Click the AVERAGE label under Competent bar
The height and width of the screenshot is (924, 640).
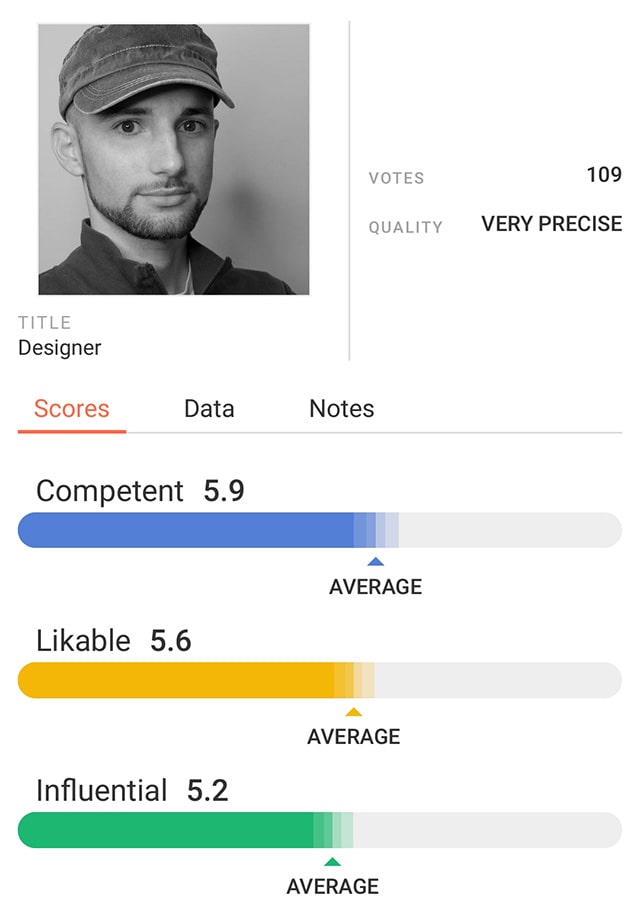[375, 587]
